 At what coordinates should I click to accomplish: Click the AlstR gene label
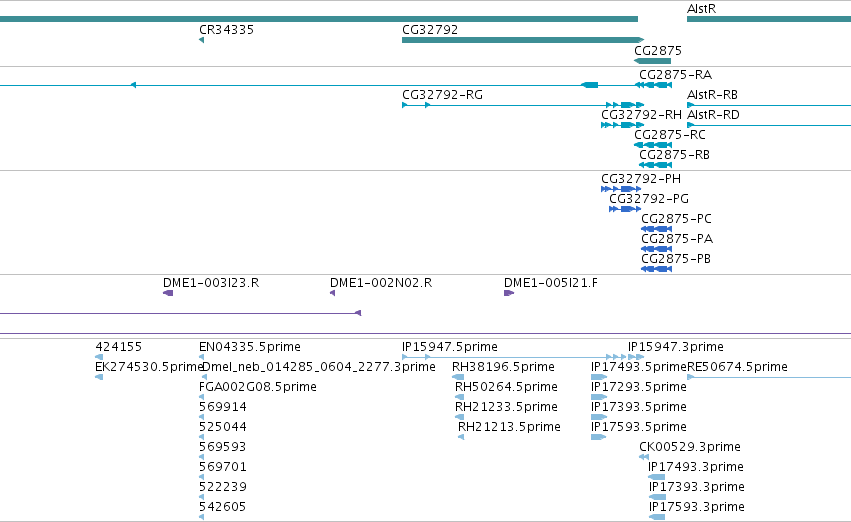tap(702, 9)
